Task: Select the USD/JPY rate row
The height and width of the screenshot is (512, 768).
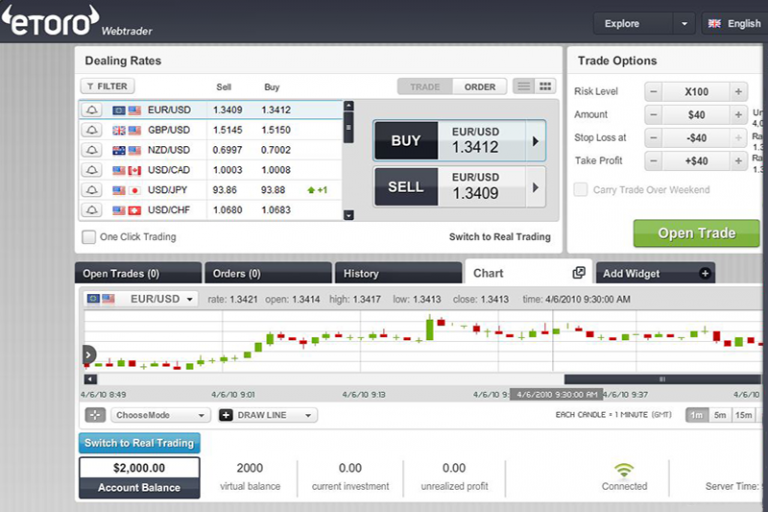Action: coord(211,190)
